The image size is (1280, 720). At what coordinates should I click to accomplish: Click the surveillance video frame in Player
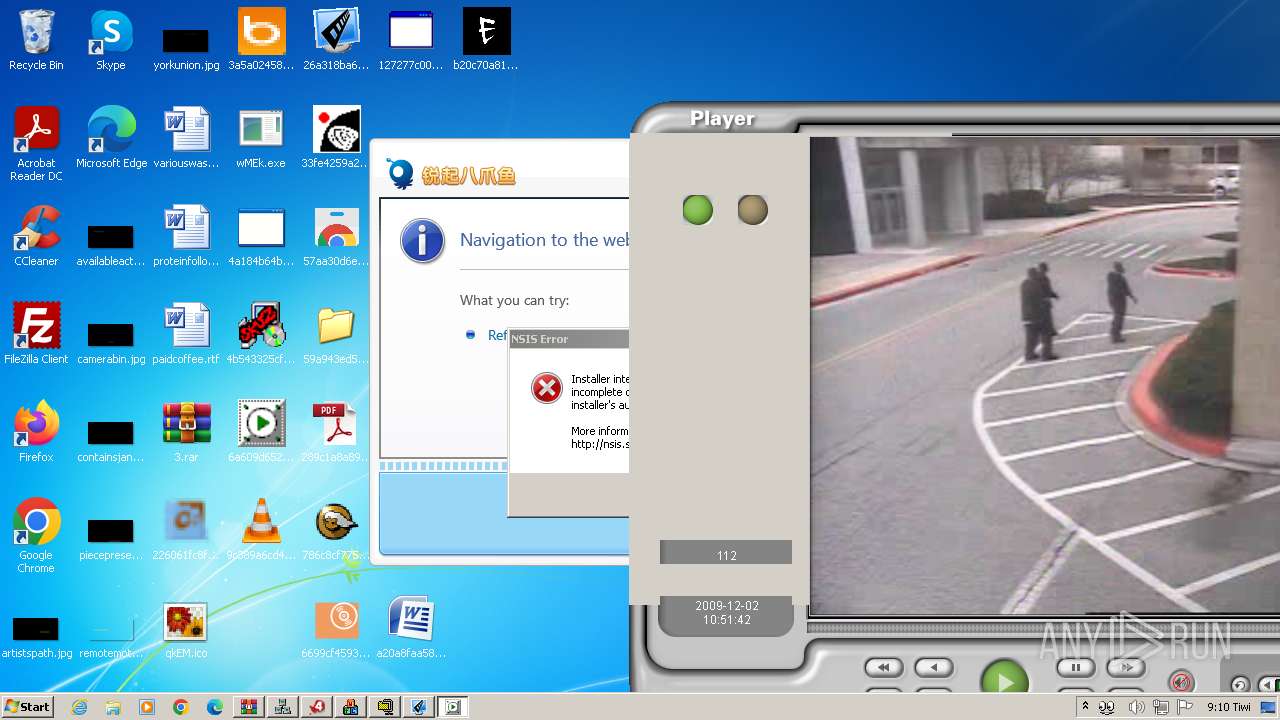tap(1044, 376)
